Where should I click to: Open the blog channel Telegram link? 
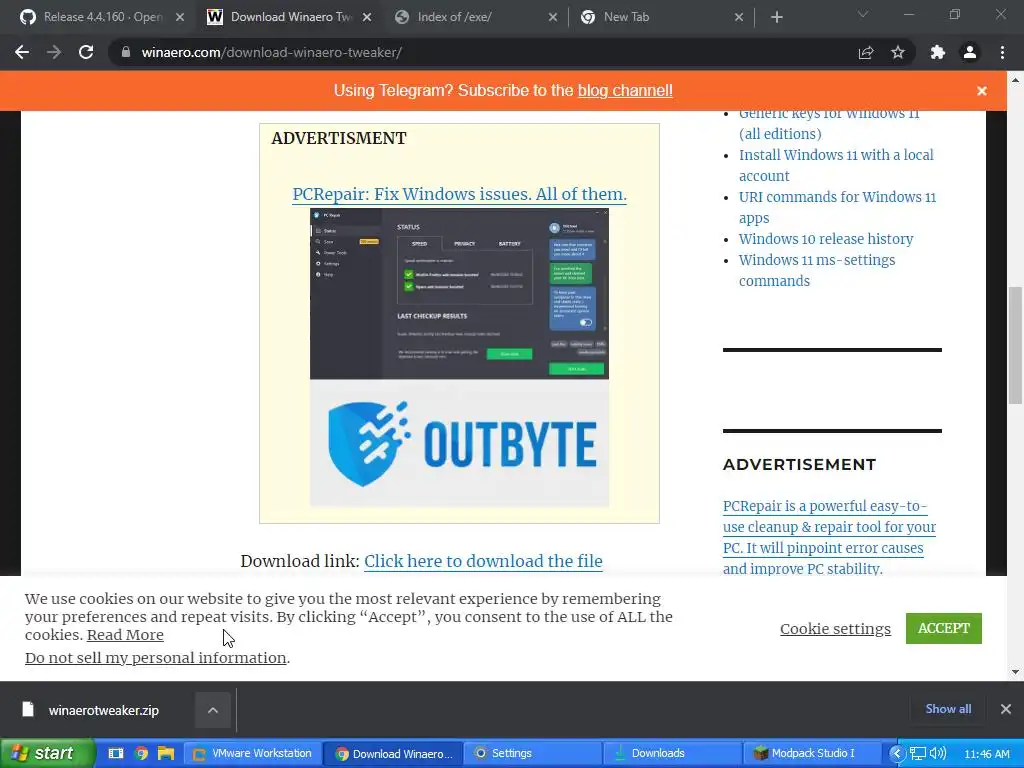(x=625, y=90)
